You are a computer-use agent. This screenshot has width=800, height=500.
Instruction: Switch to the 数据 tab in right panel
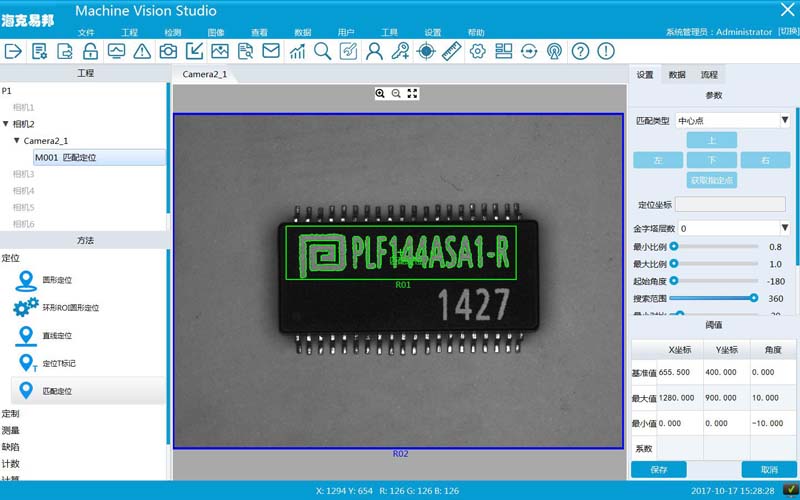[x=676, y=75]
